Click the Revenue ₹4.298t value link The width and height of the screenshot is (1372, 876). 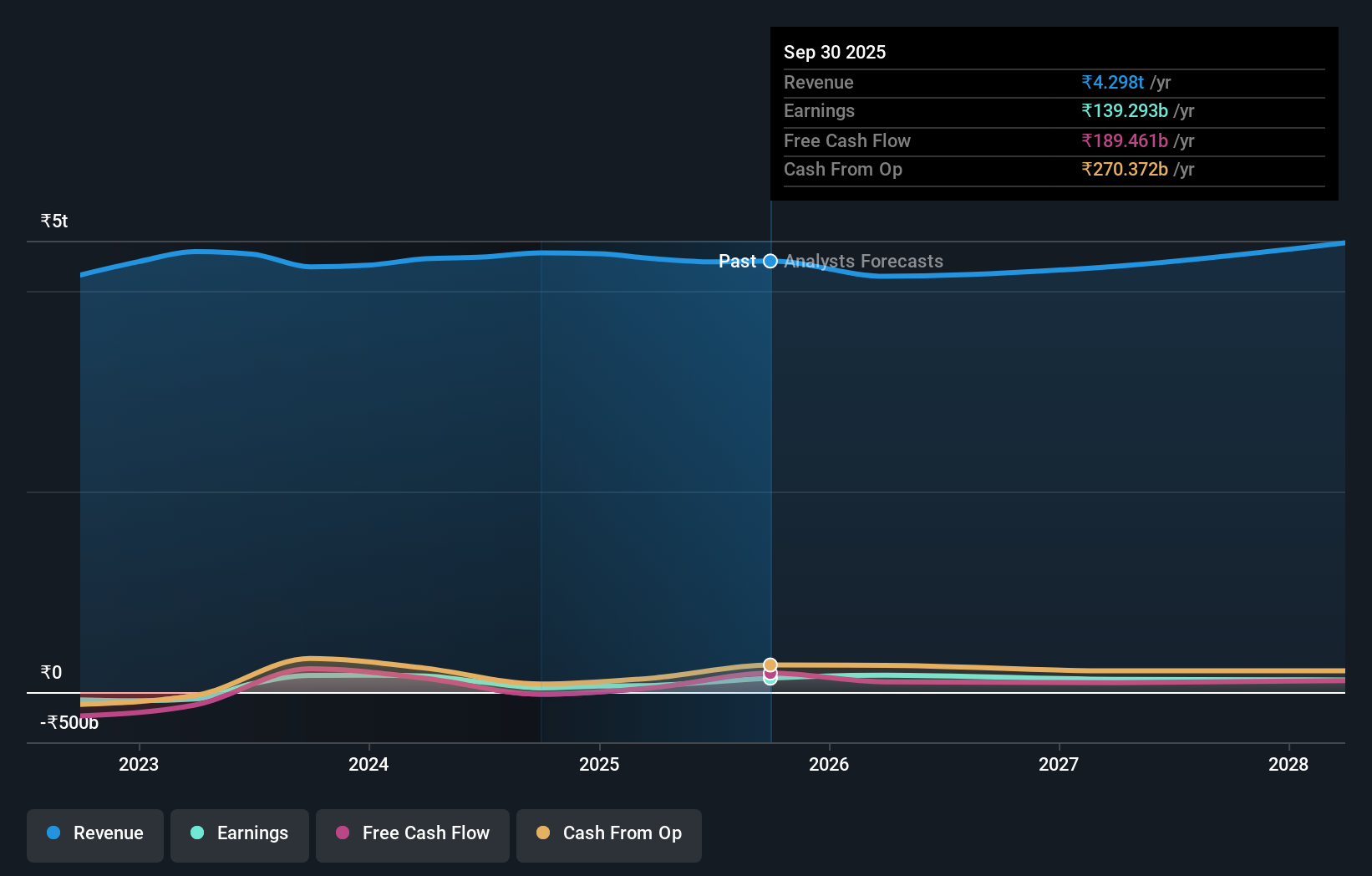(1113, 83)
